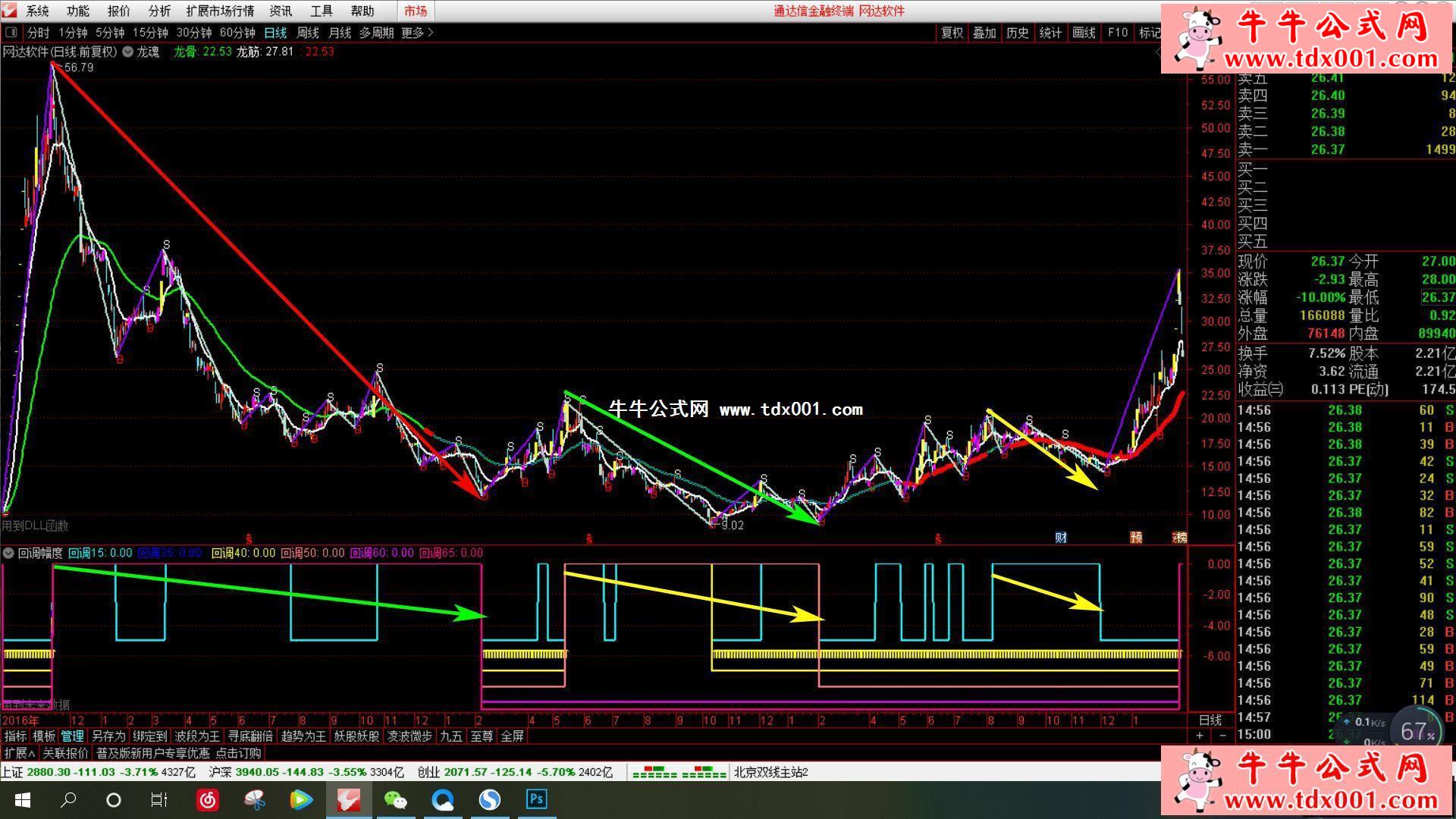Click the 绑定到 button
This screenshot has width=1456, height=819.
pyautogui.click(x=149, y=736)
